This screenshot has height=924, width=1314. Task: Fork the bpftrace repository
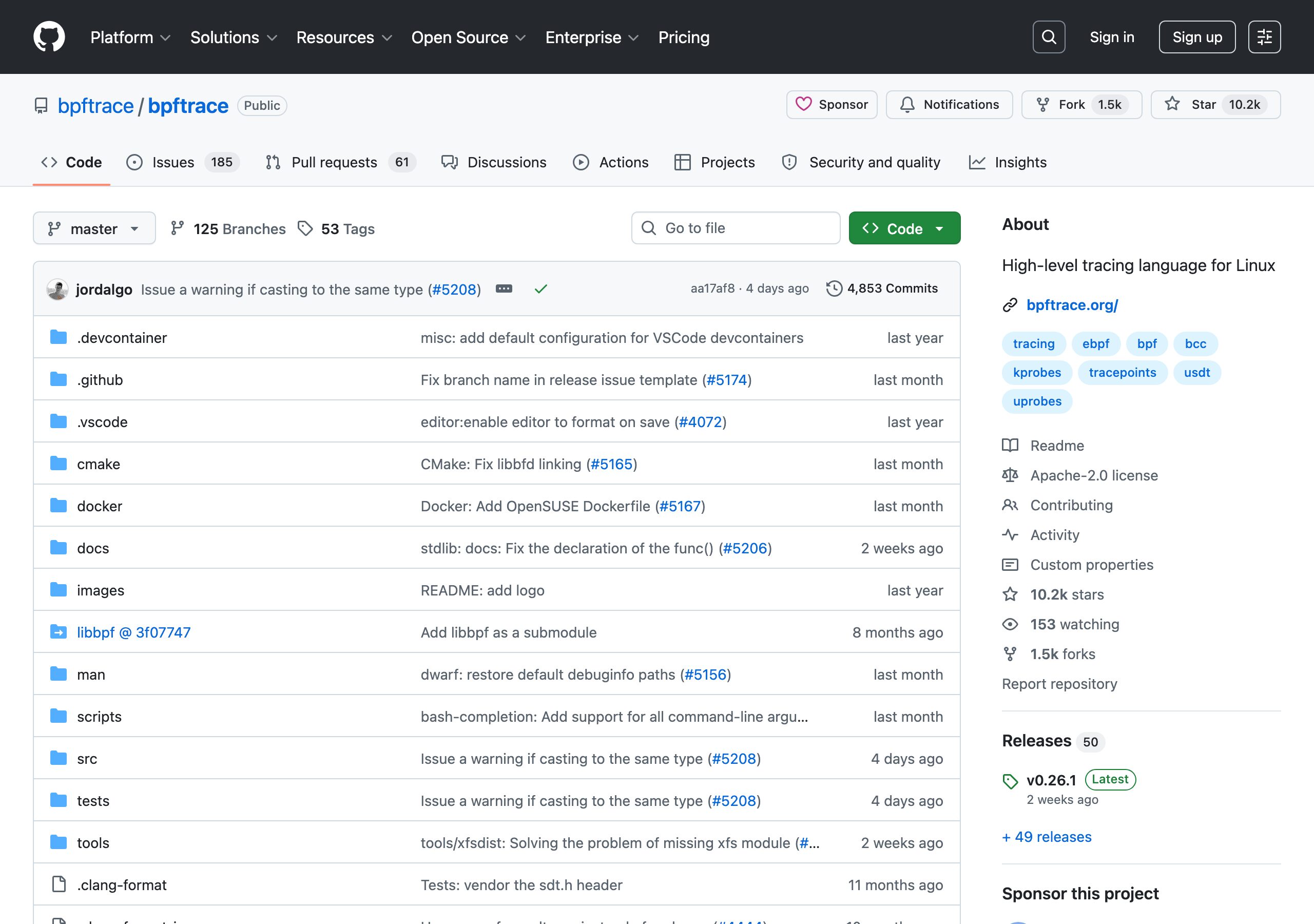1081,105
